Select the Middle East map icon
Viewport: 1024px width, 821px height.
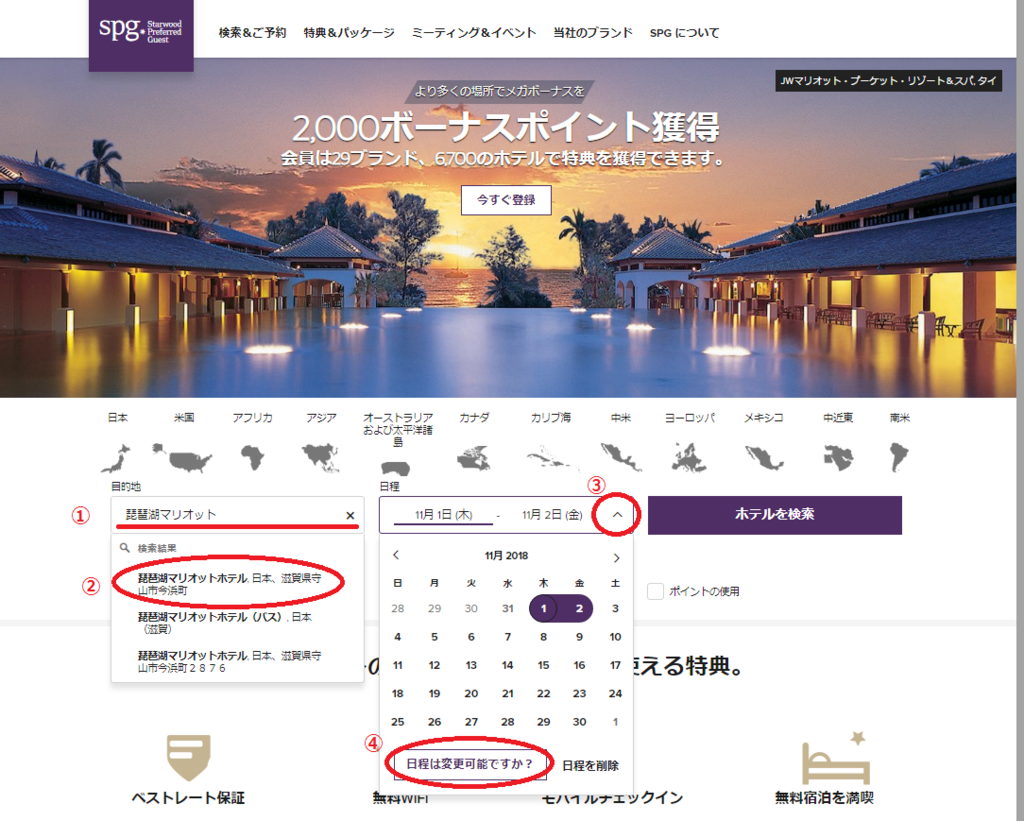(x=838, y=457)
